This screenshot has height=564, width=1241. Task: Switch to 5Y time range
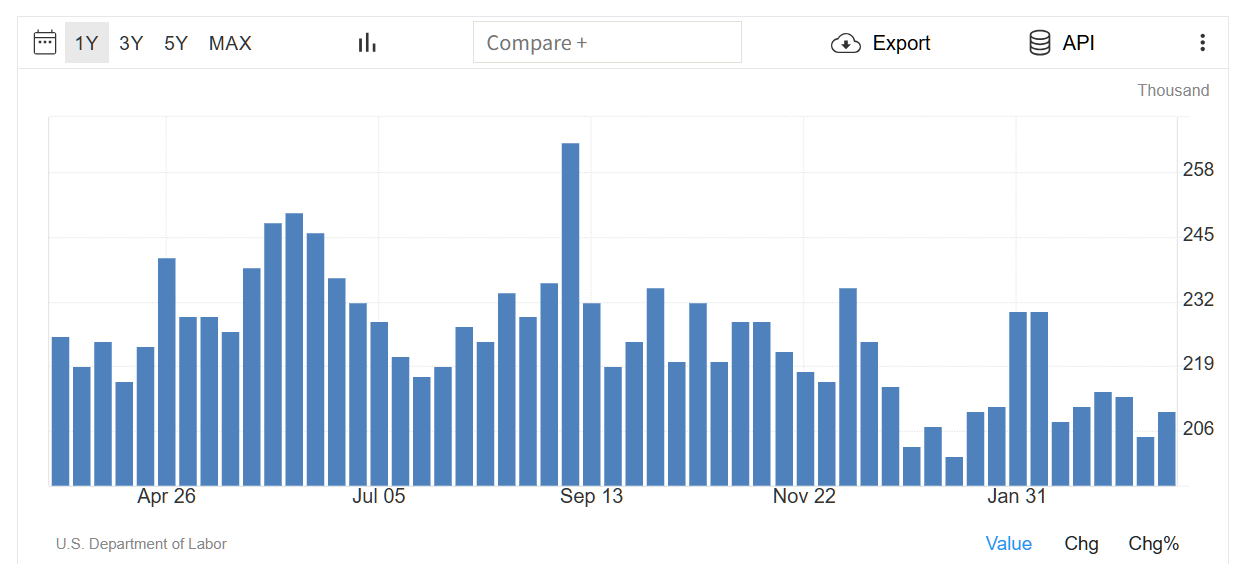click(x=176, y=43)
